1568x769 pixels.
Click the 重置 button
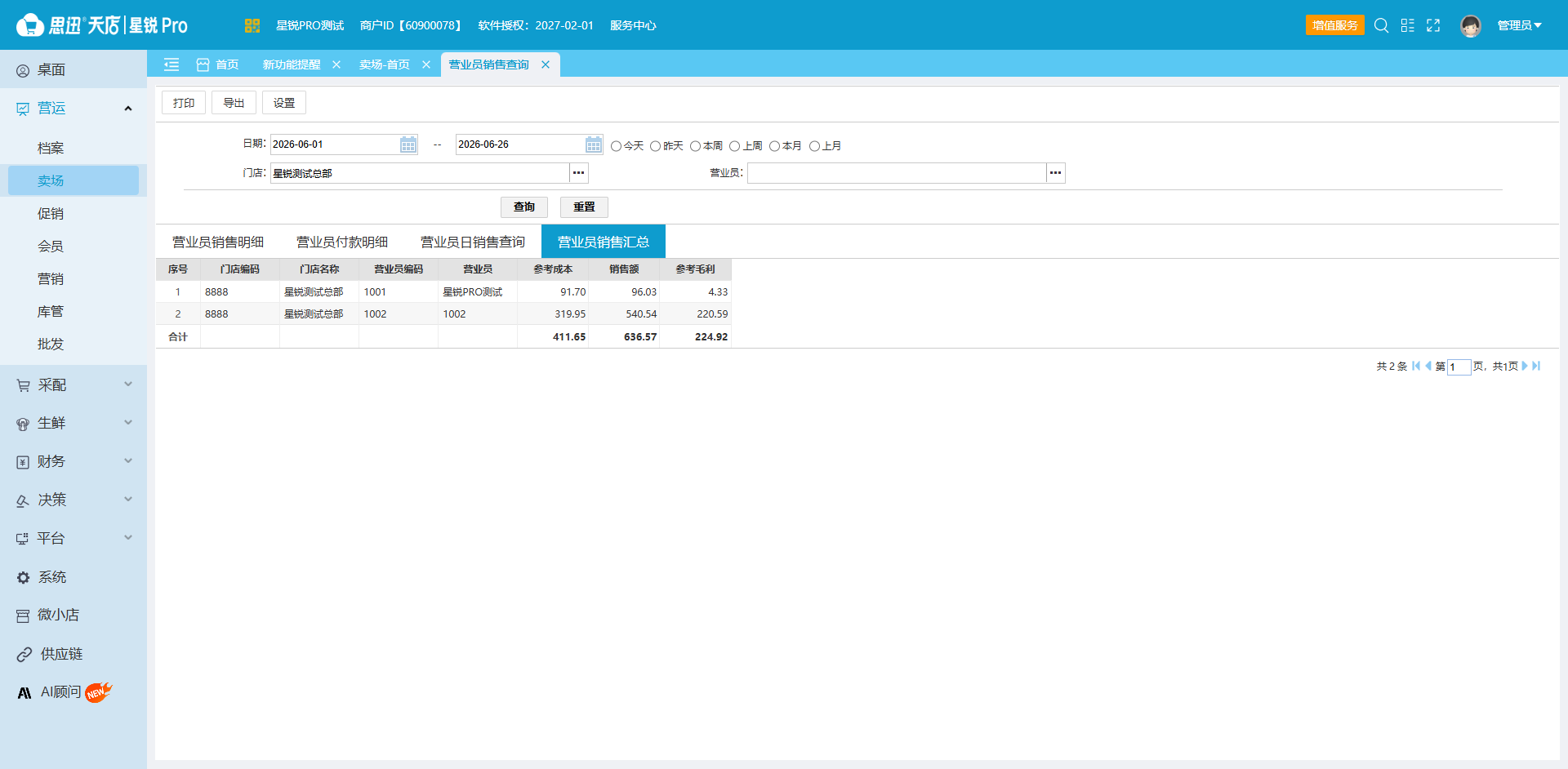[x=584, y=207]
